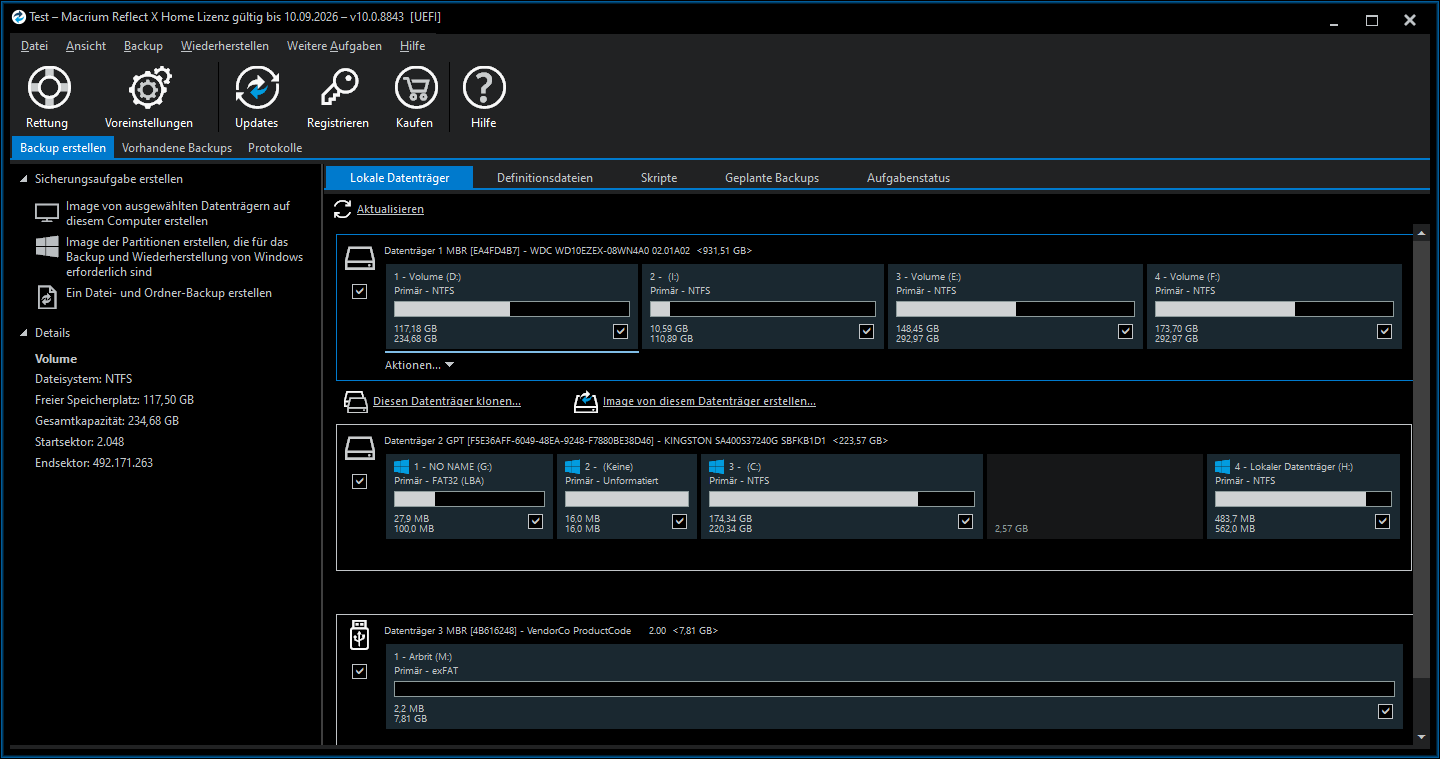Switch to the Skripte tab
Viewport: 1440px width, 759px height.
[x=659, y=178]
